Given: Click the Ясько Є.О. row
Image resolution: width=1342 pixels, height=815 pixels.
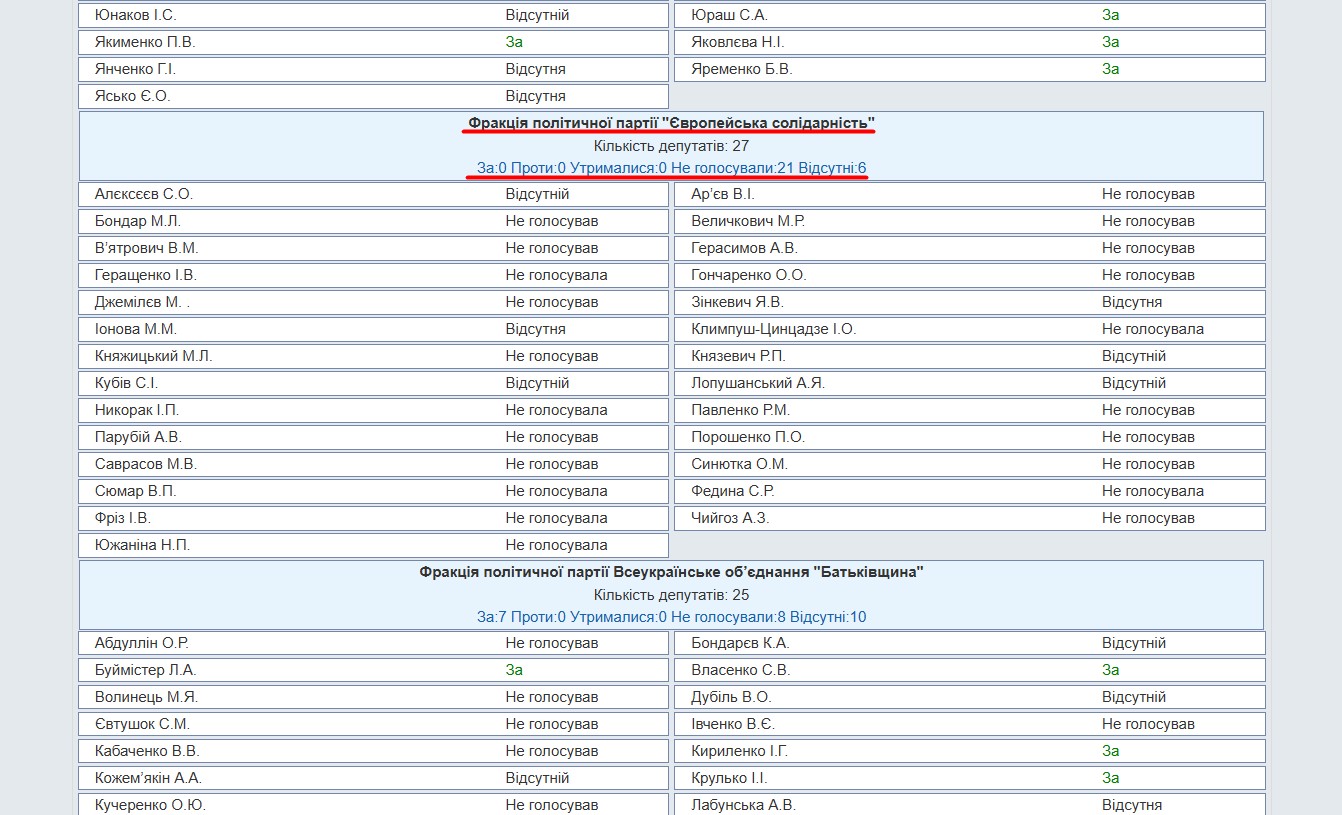Looking at the screenshot, I should 373,96.
